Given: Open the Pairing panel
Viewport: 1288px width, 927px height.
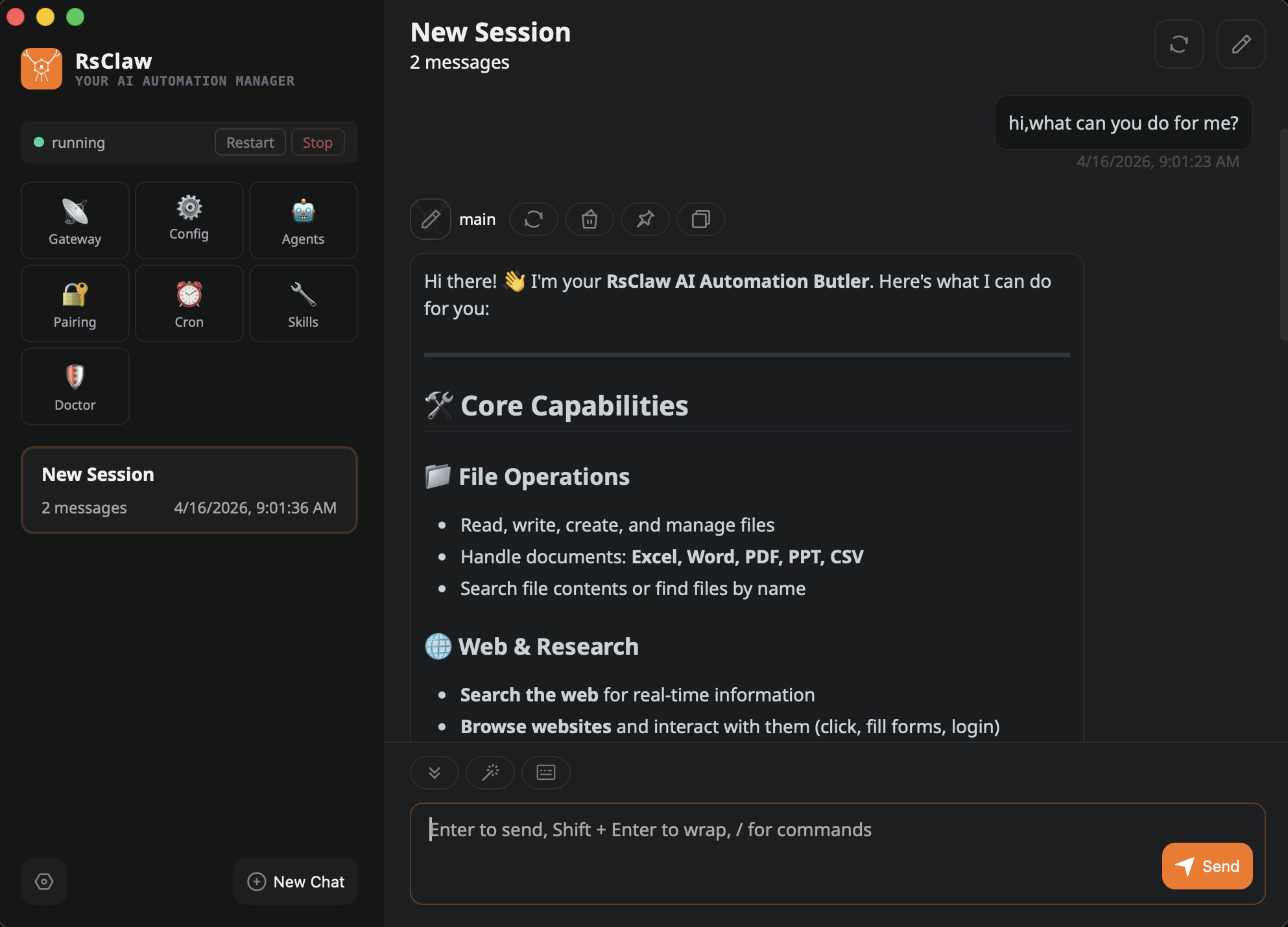Looking at the screenshot, I should coord(75,303).
